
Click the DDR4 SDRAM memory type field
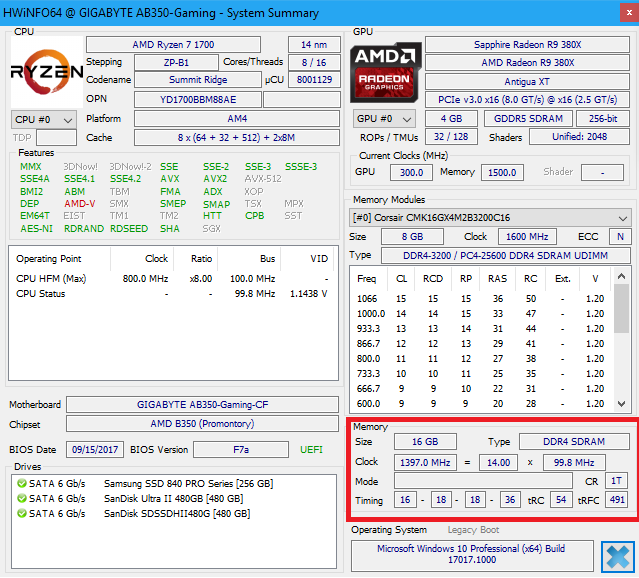(574, 442)
